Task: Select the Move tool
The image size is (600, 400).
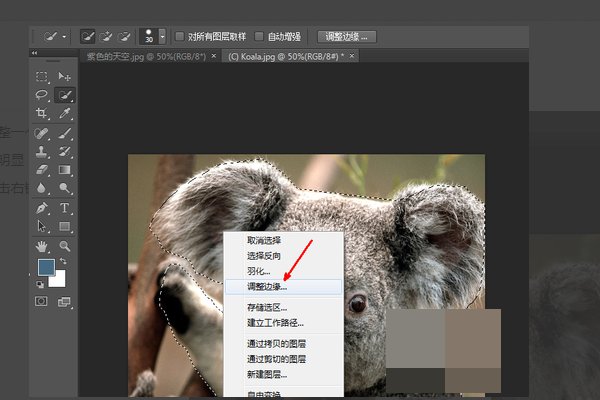Action: (64, 77)
